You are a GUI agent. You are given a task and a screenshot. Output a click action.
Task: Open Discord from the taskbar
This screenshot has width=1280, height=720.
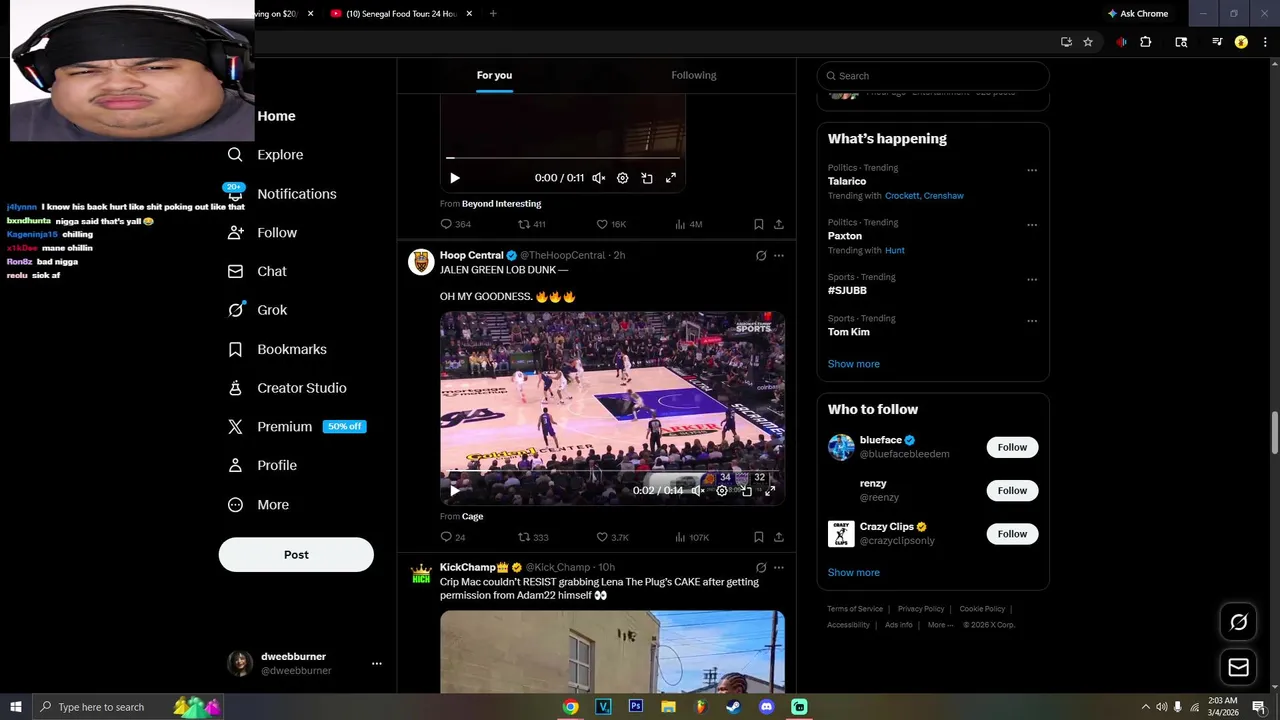(766, 707)
